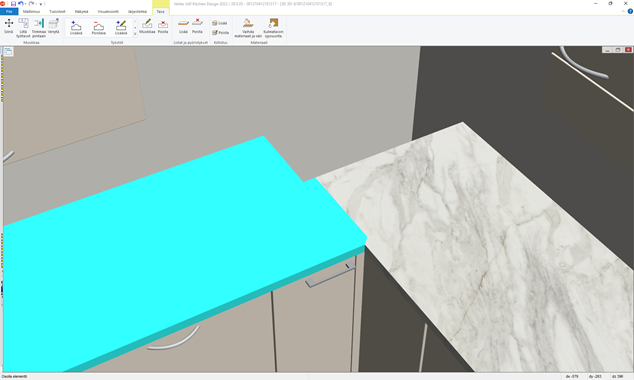
Task: Open Vaihda materiaali ja väri
Action: tap(248, 28)
